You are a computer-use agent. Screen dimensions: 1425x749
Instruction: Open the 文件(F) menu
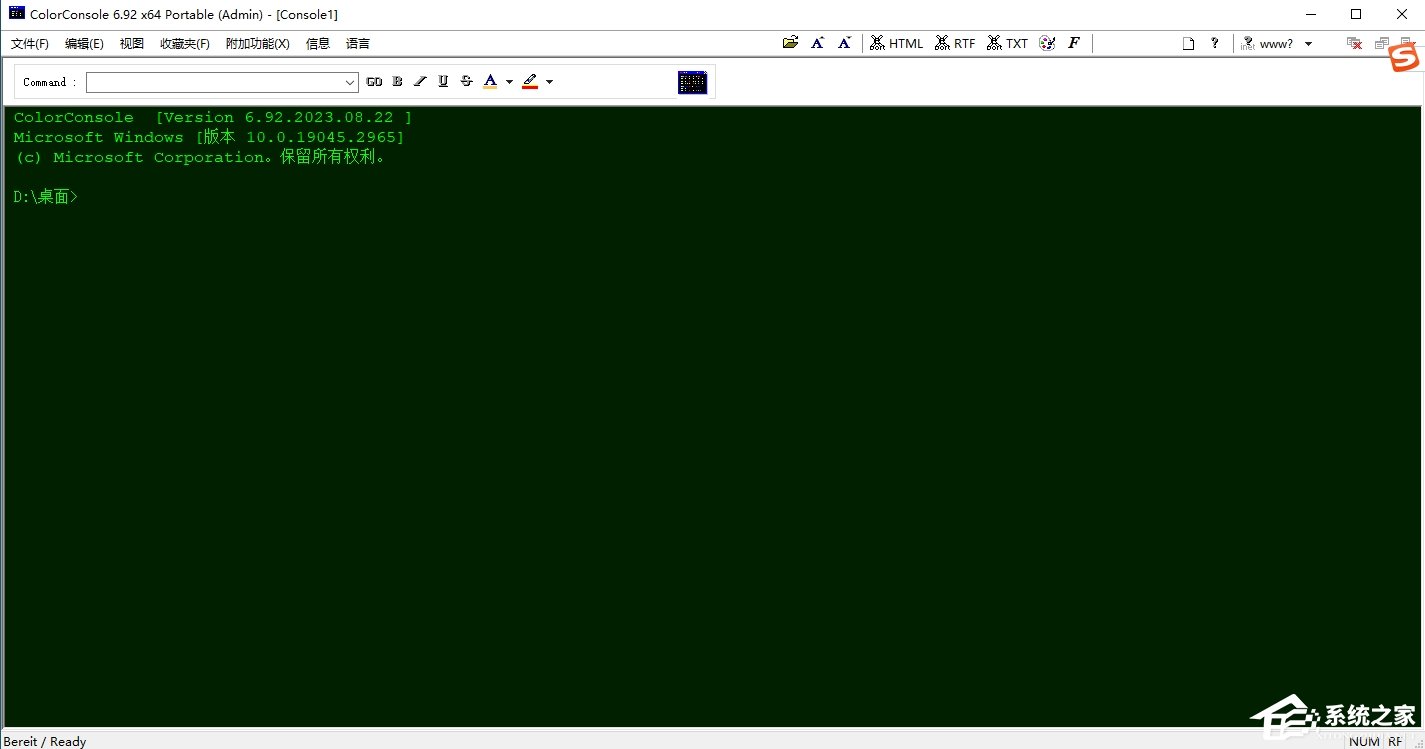30,43
